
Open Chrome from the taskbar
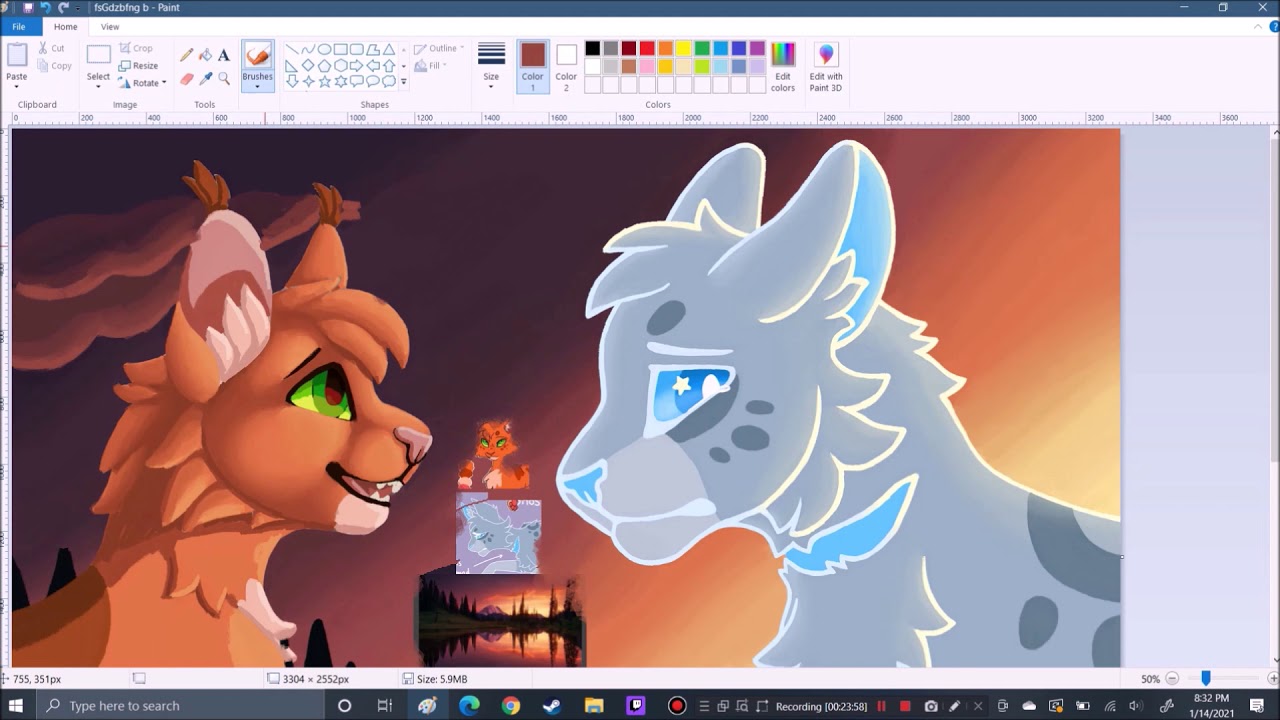(x=511, y=706)
